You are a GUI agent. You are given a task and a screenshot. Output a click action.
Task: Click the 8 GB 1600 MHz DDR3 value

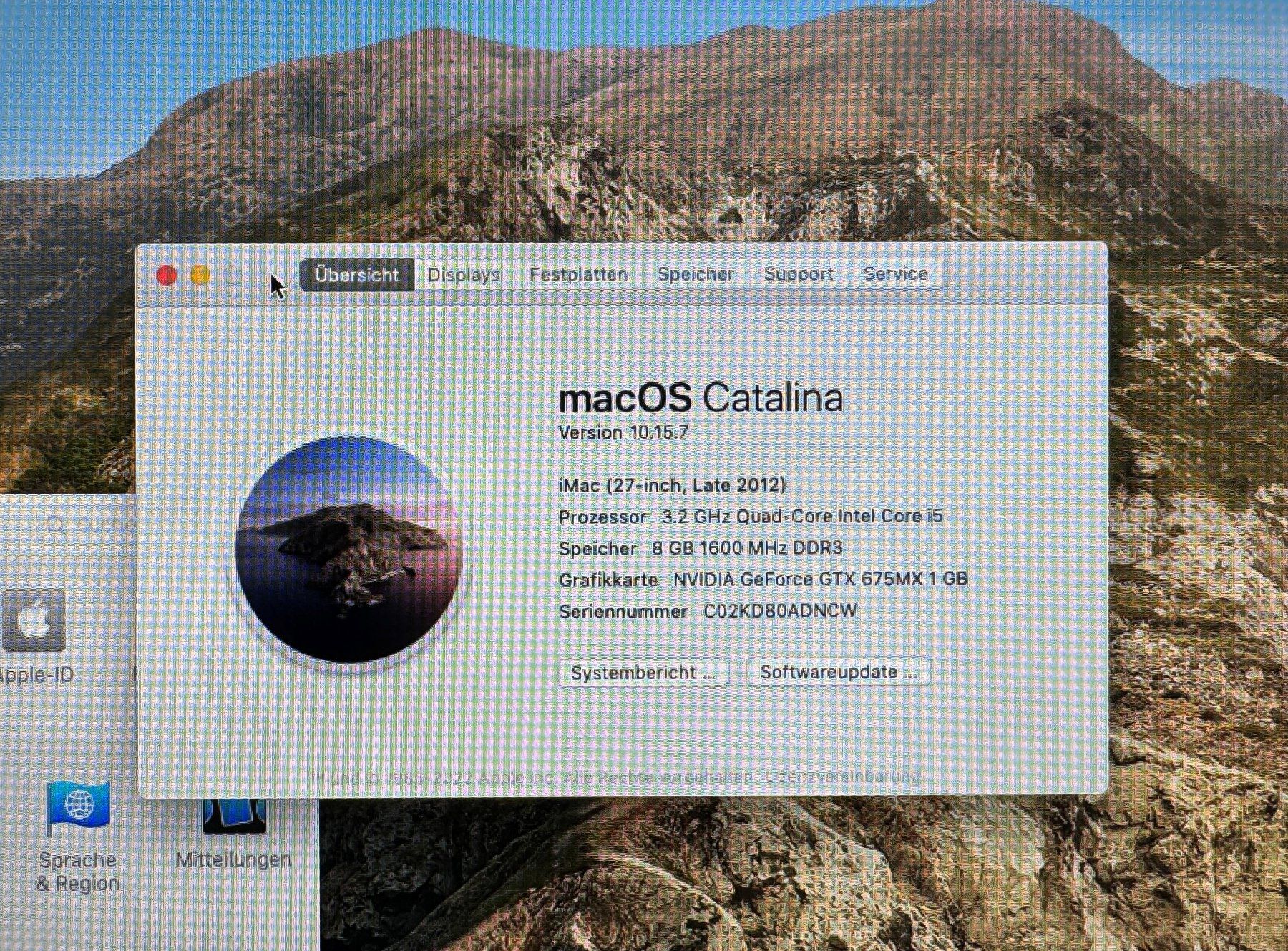(x=747, y=548)
